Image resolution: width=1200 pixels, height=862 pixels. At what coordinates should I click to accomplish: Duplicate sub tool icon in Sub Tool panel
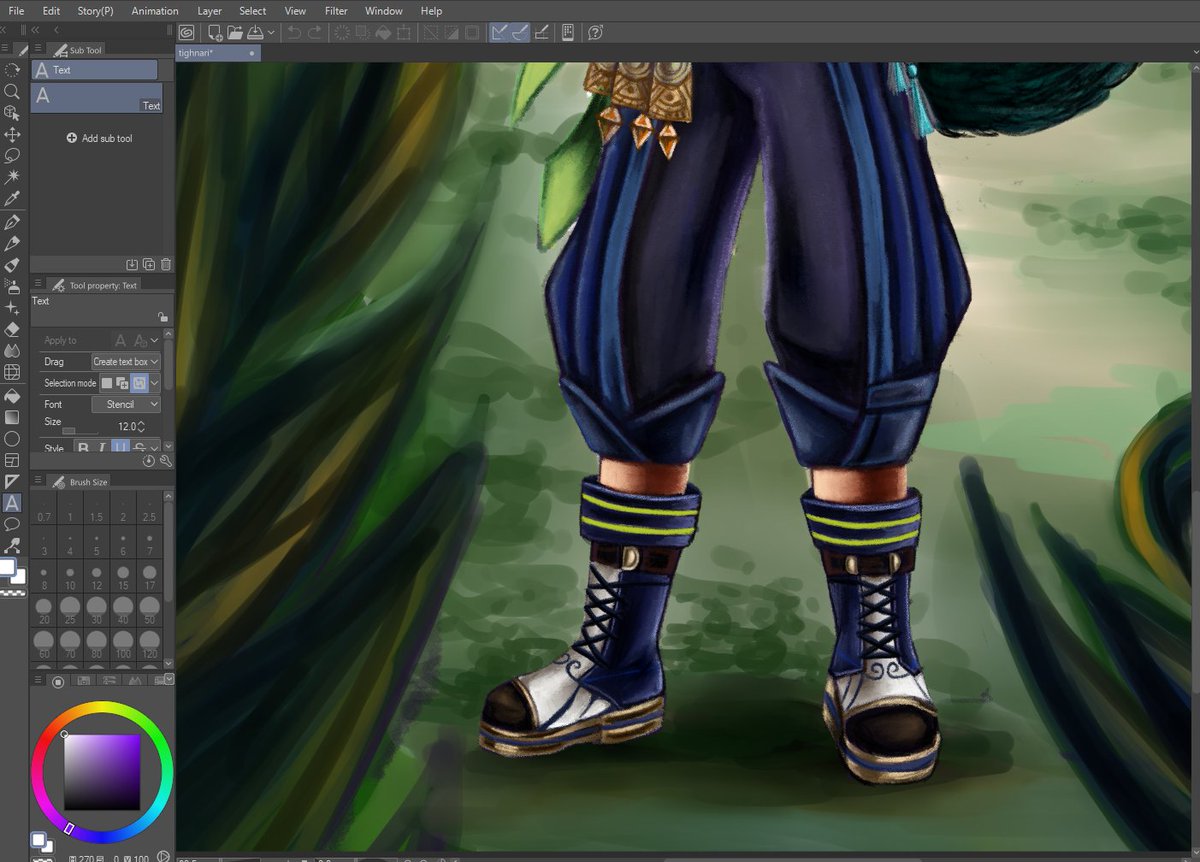coord(149,264)
